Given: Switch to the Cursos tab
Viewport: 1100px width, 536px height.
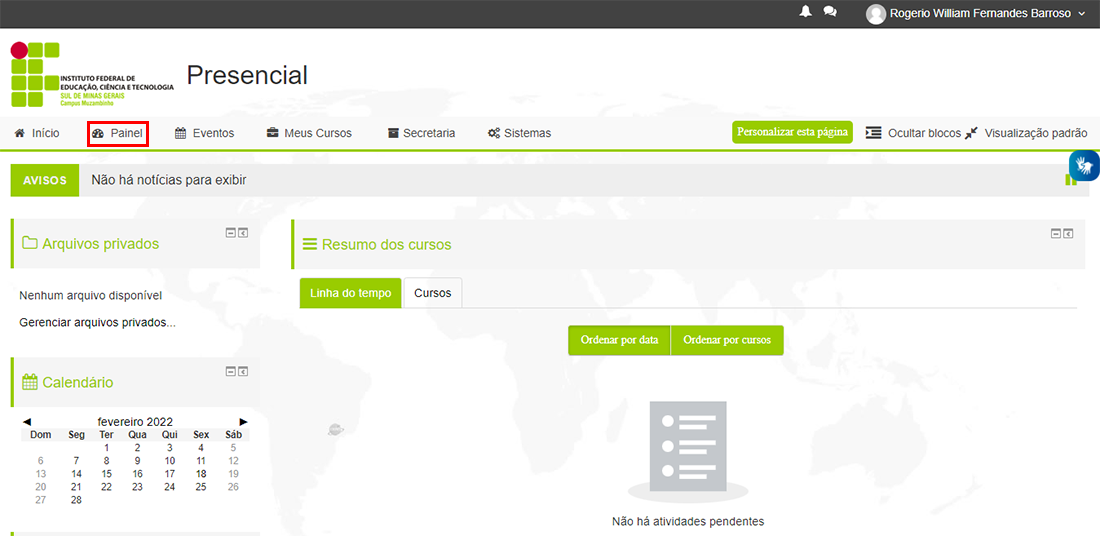Looking at the screenshot, I should (433, 293).
